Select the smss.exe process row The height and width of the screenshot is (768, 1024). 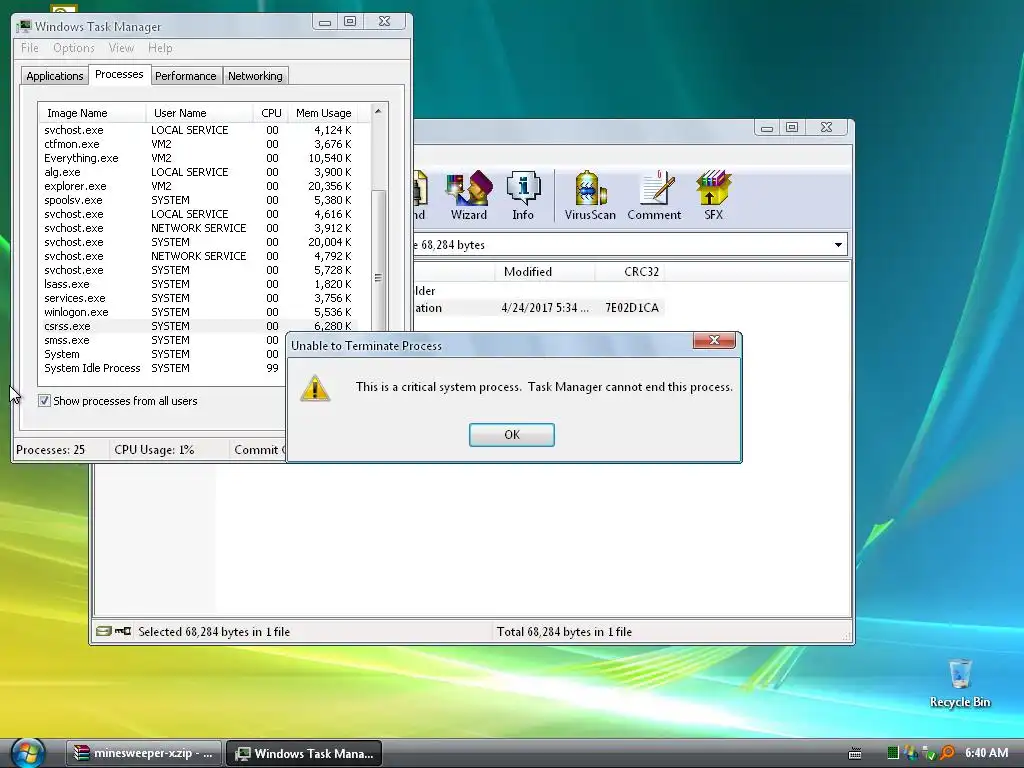pos(163,340)
